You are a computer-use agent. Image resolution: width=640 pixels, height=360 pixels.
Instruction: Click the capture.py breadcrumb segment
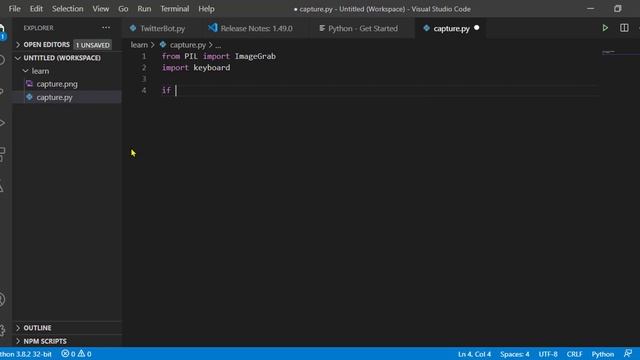[x=188, y=44]
